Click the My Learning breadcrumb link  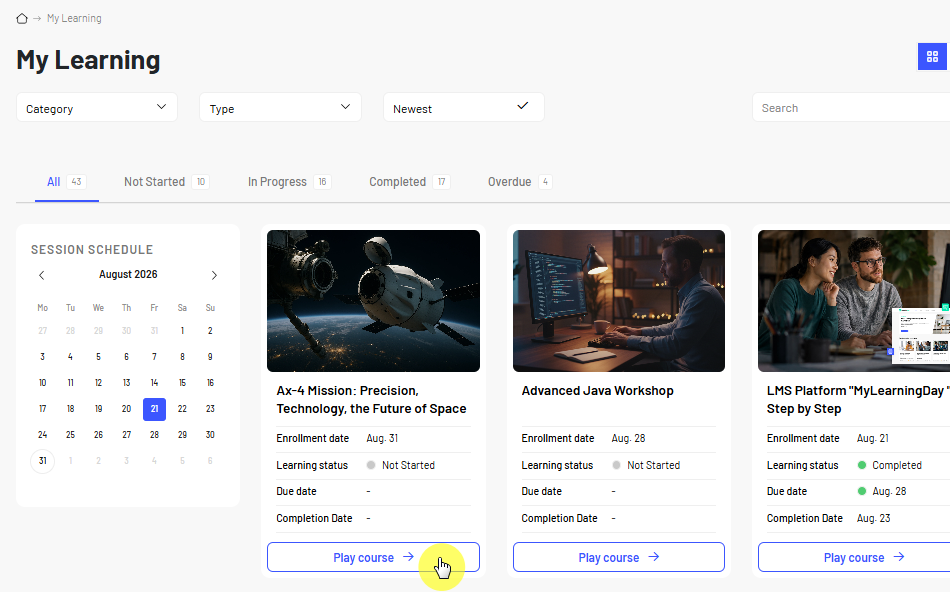[74, 18]
